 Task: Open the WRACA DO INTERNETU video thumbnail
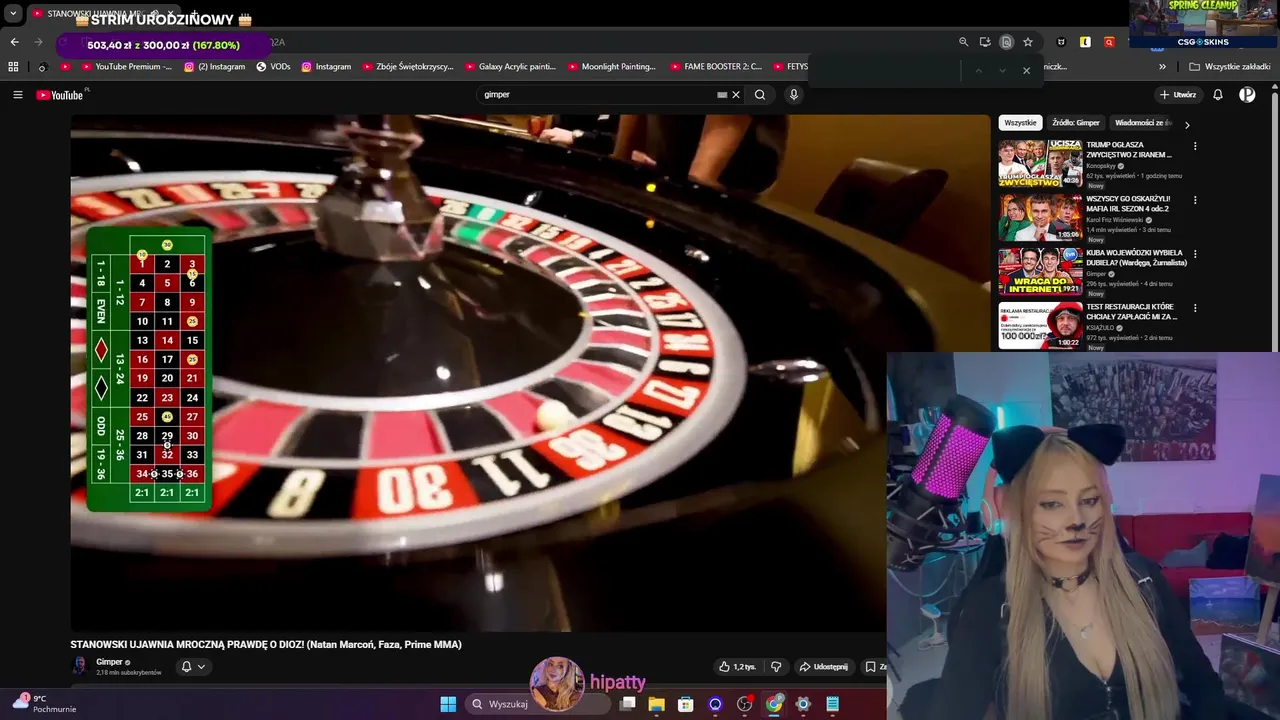coord(1040,271)
